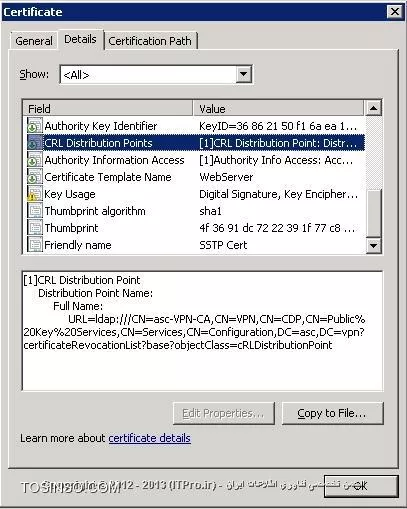Open the certificate details help link

coord(150,438)
